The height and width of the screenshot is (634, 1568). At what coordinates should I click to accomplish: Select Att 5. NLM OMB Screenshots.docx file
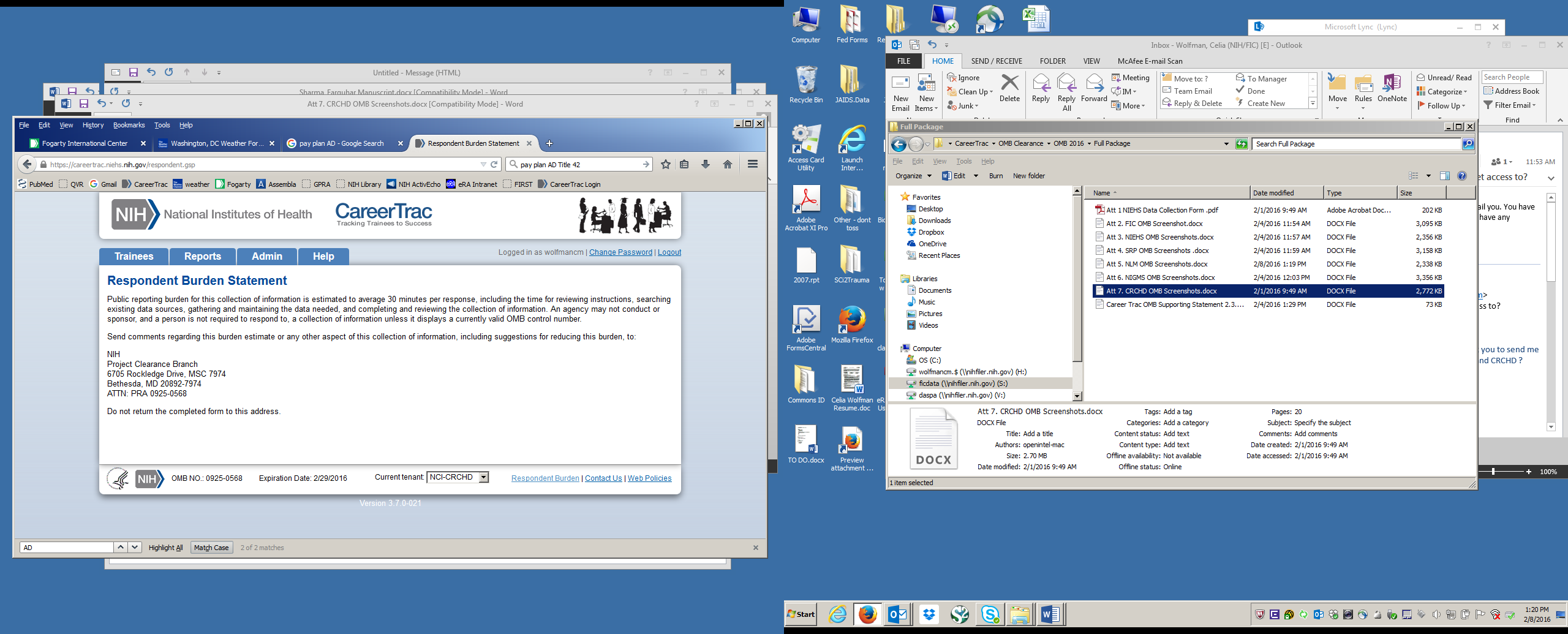[x=1267, y=264]
